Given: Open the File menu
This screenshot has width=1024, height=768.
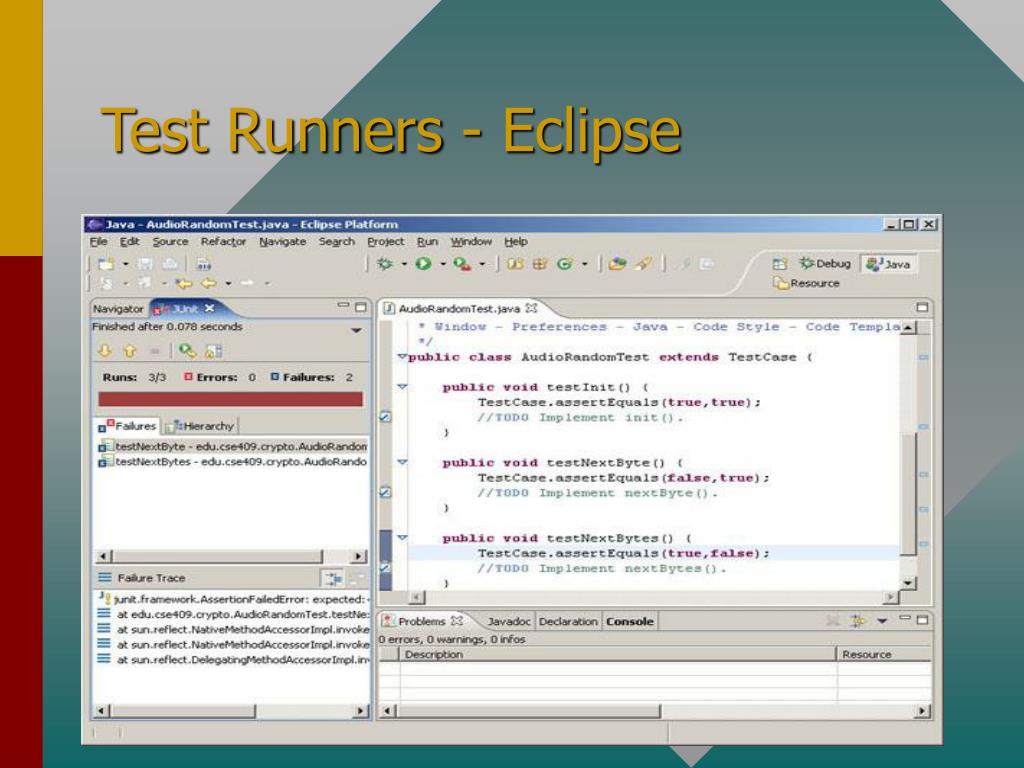Looking at the screenshot, I should click(x=99, y=242).
